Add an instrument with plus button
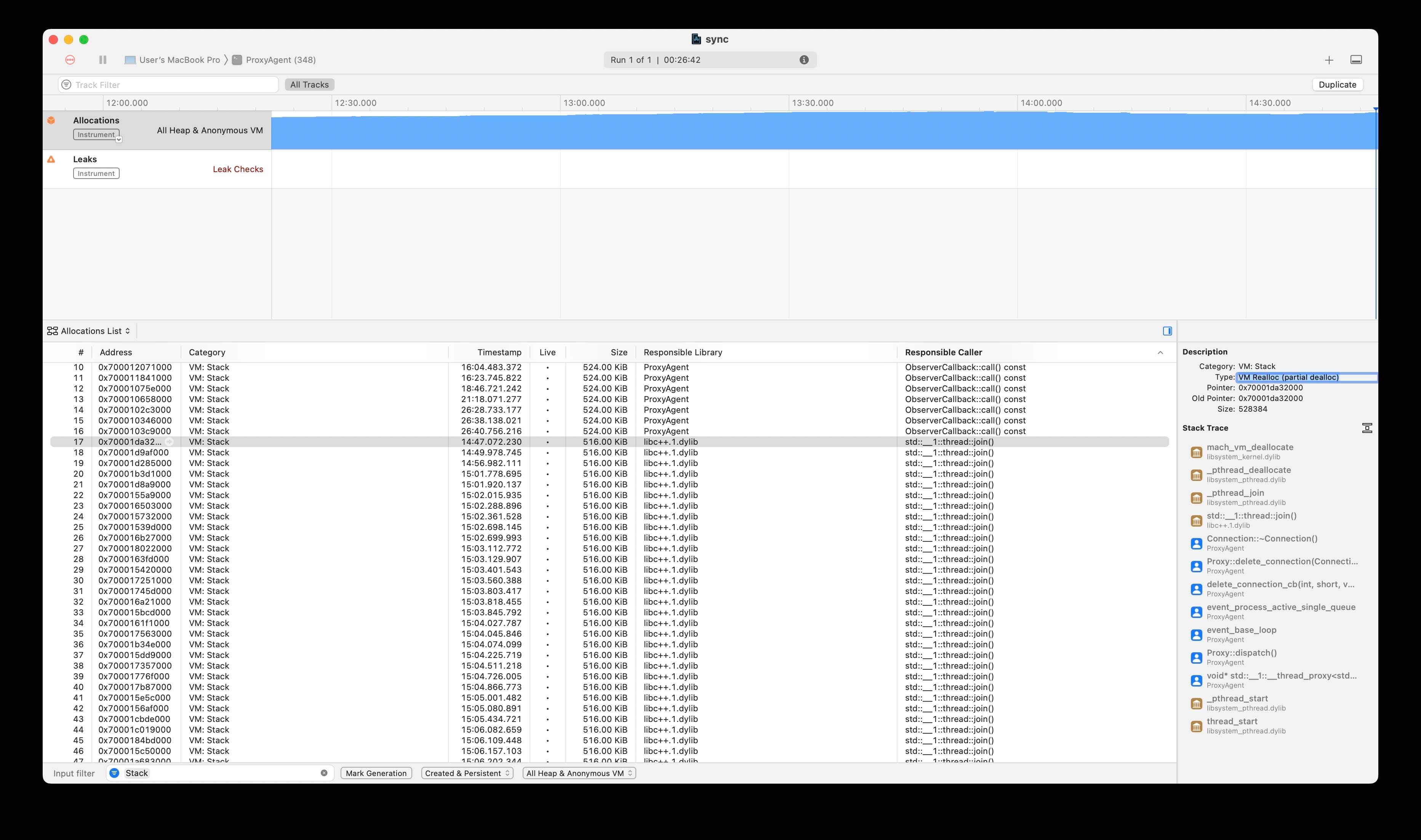 (1329, 60)
